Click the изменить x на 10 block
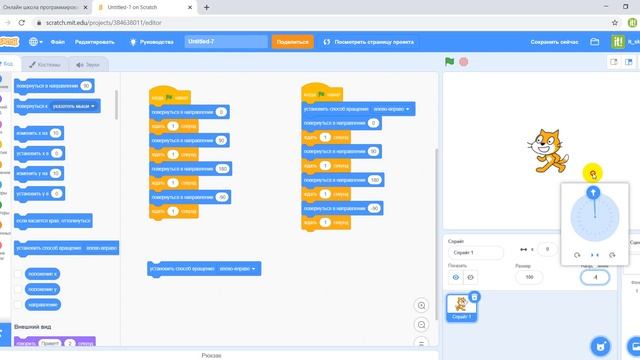640x360 pixels. click(x=39, y=133)
